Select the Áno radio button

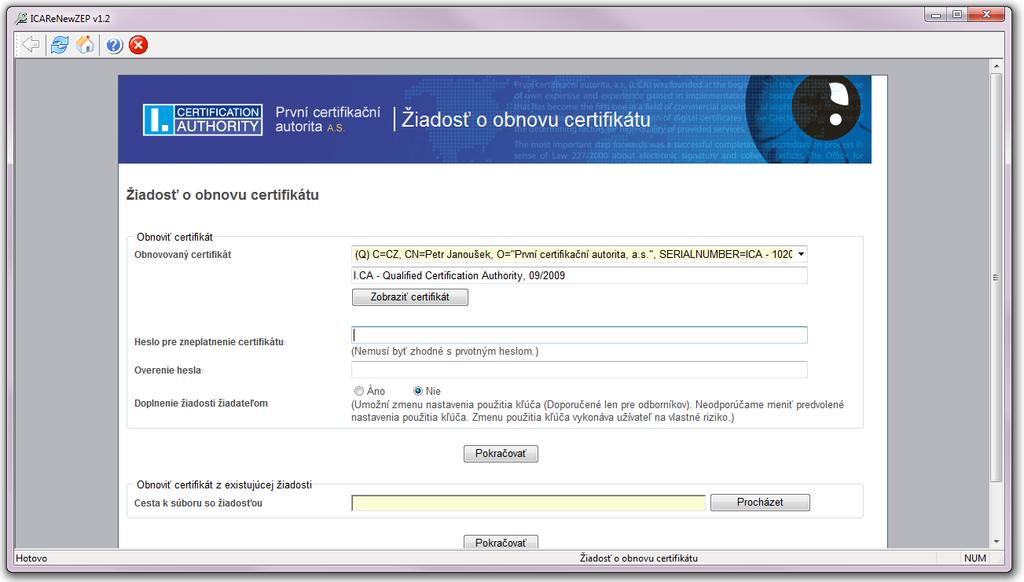point(359,391)
